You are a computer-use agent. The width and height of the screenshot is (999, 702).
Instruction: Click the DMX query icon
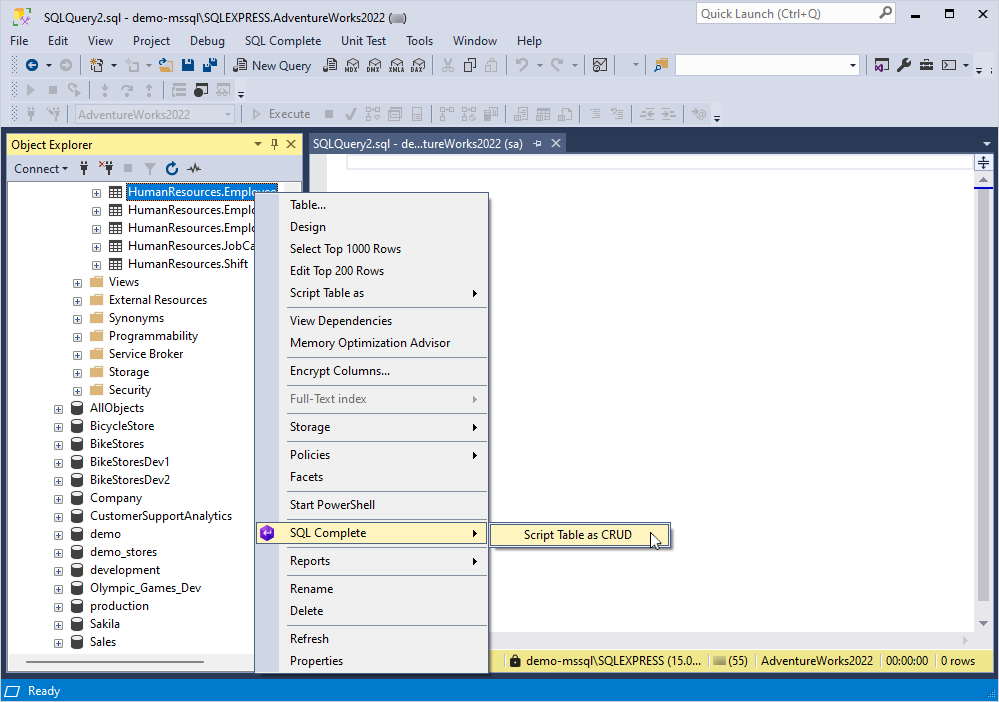tap(374, 65)
